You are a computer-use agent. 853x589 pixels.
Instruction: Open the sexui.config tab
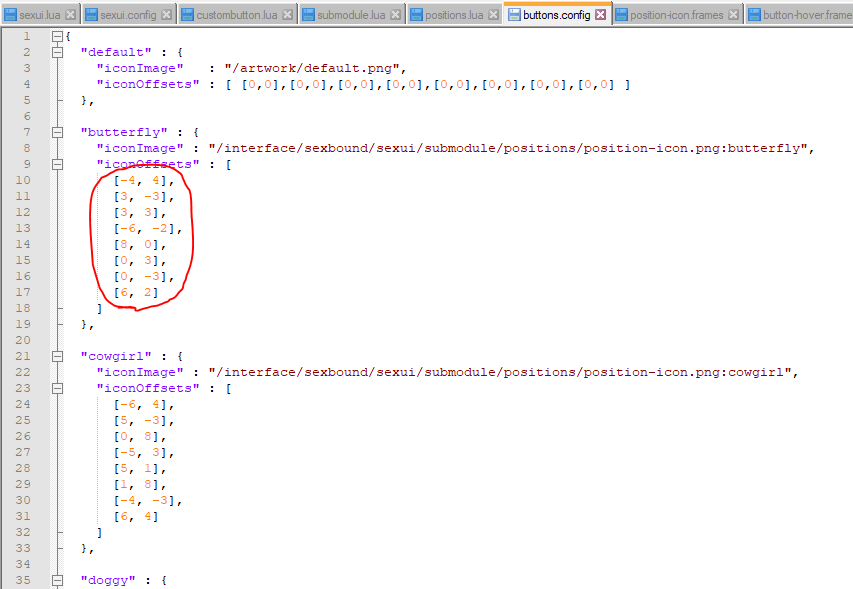128,15
